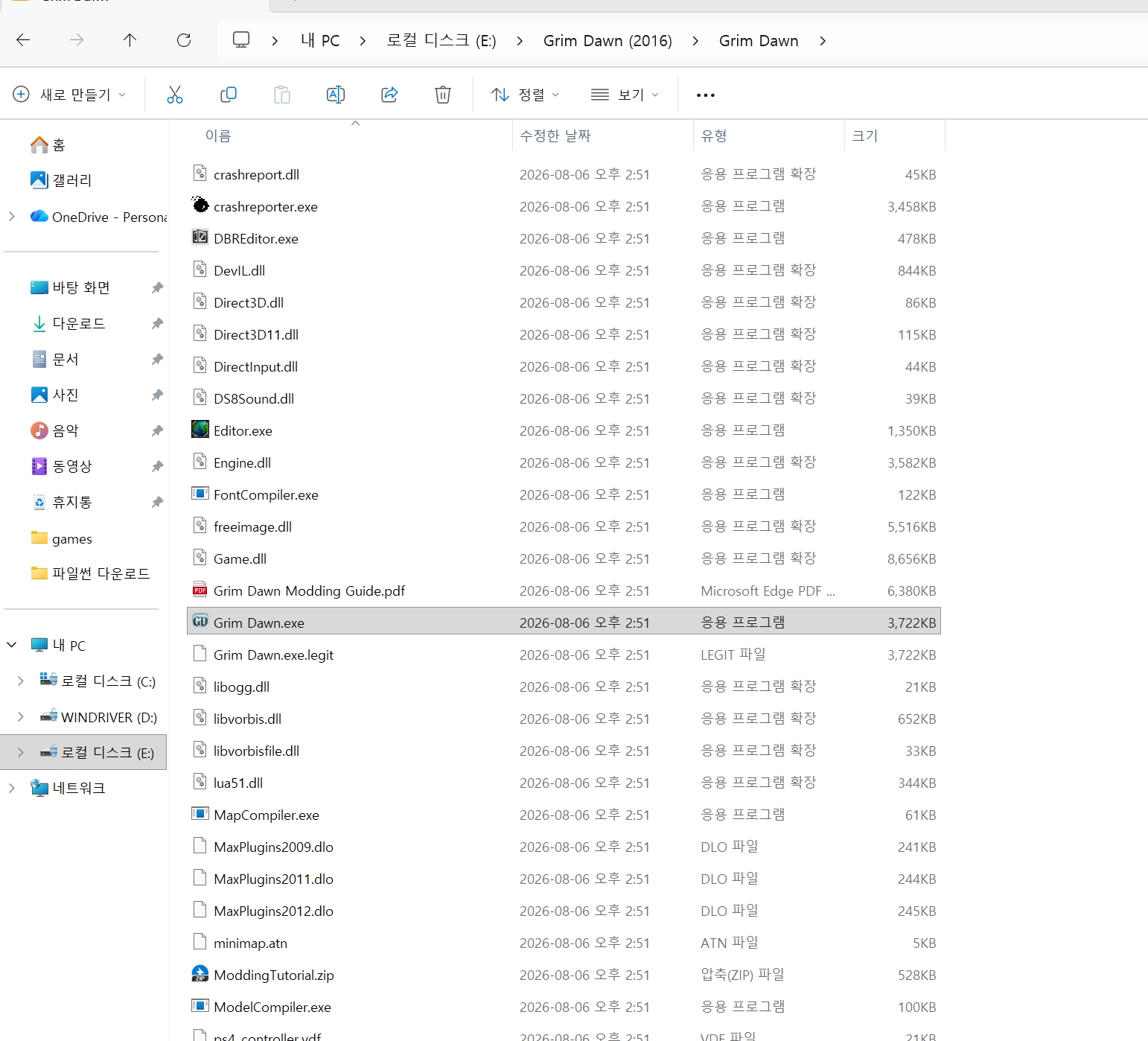Sort by 크기 (Size) column header
Screen dimensions: 1148x1041
[x=865, y=136]
